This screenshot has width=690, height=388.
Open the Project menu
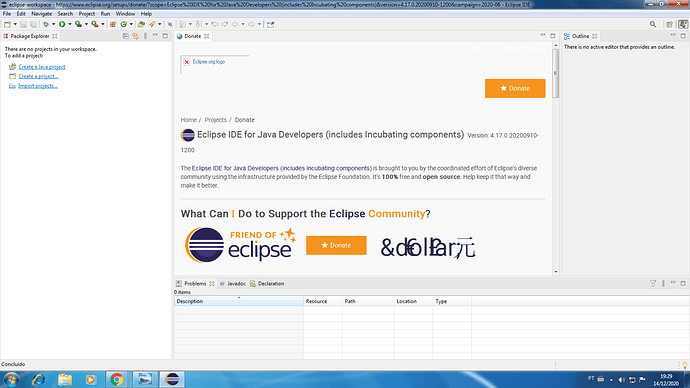pos(87,14)
